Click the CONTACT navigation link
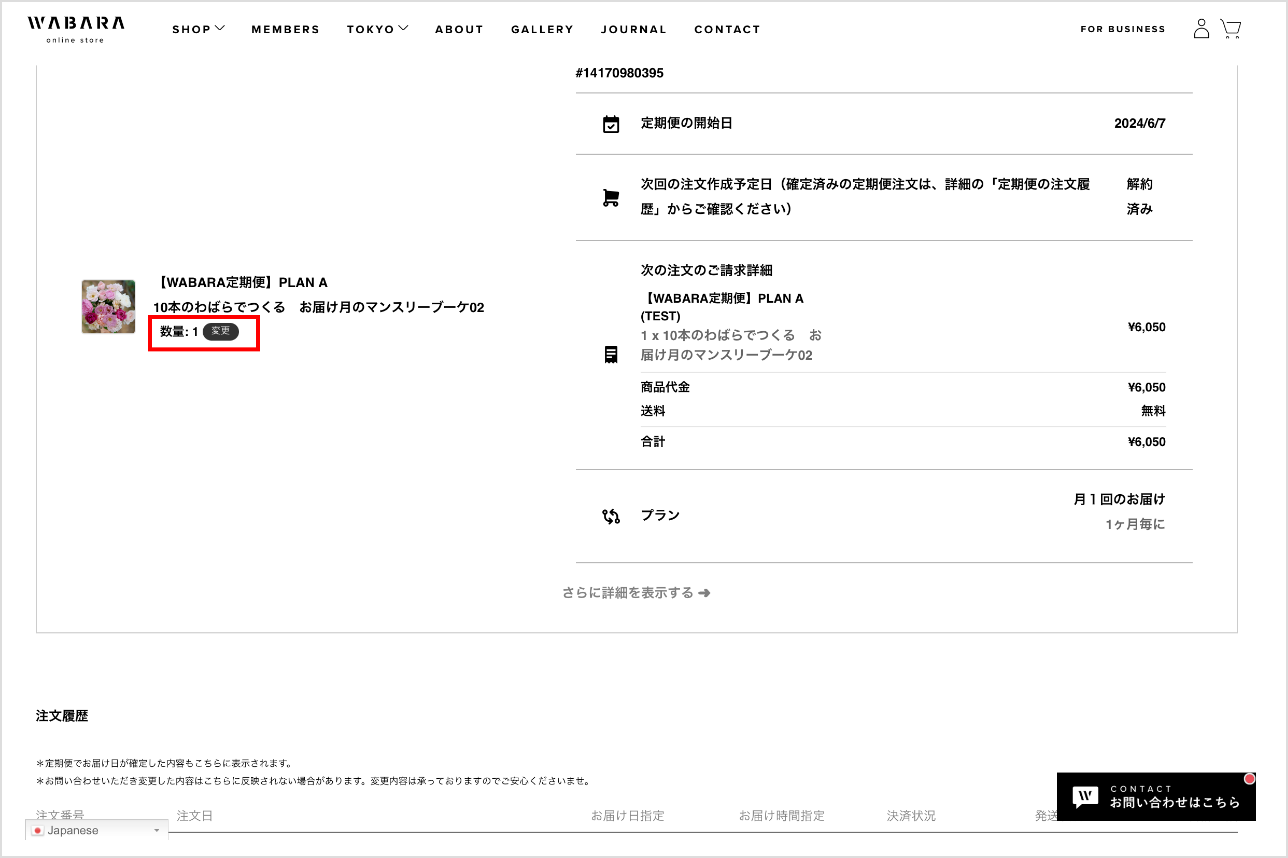Screen dimensions: 1288x858 [727, 29]
